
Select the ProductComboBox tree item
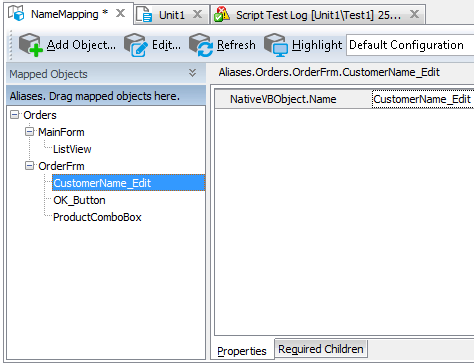[97, 217]
